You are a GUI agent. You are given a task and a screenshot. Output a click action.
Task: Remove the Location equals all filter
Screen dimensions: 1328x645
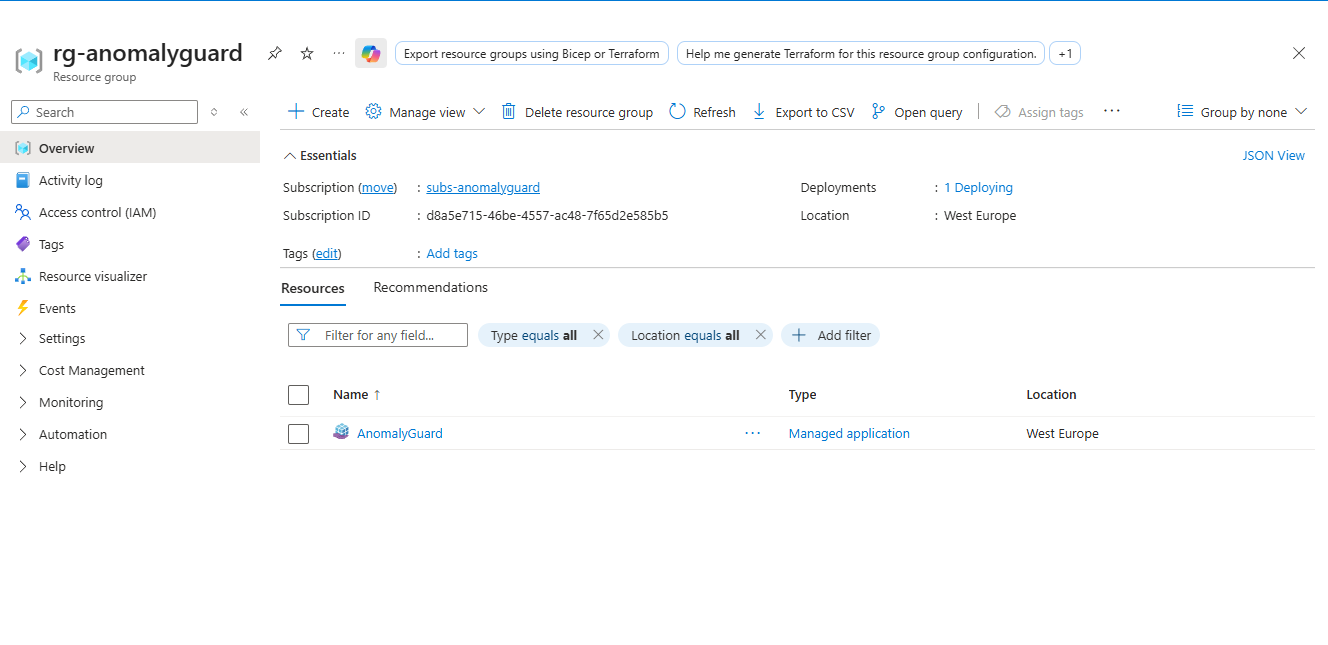click(760, 336)
